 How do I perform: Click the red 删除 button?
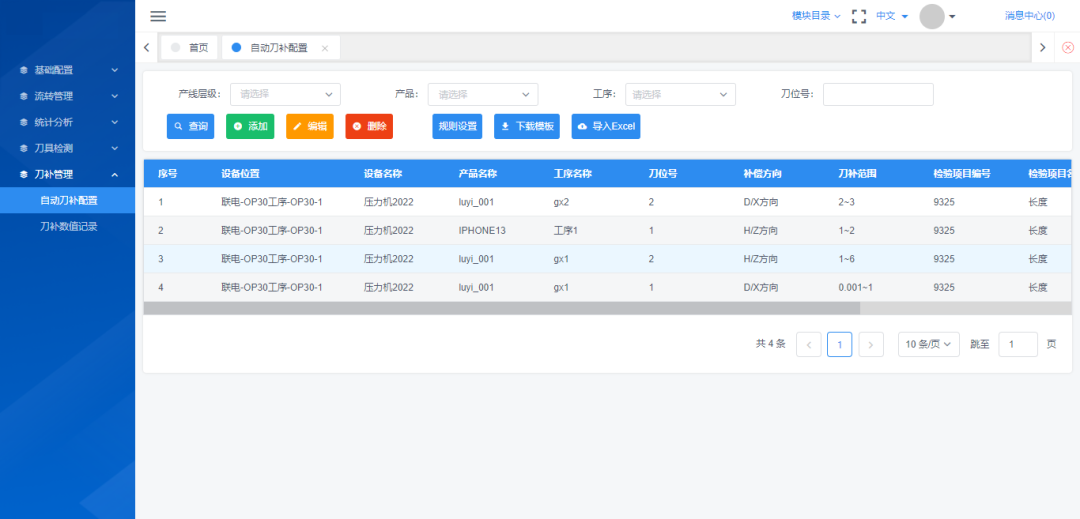pos(369,127)
